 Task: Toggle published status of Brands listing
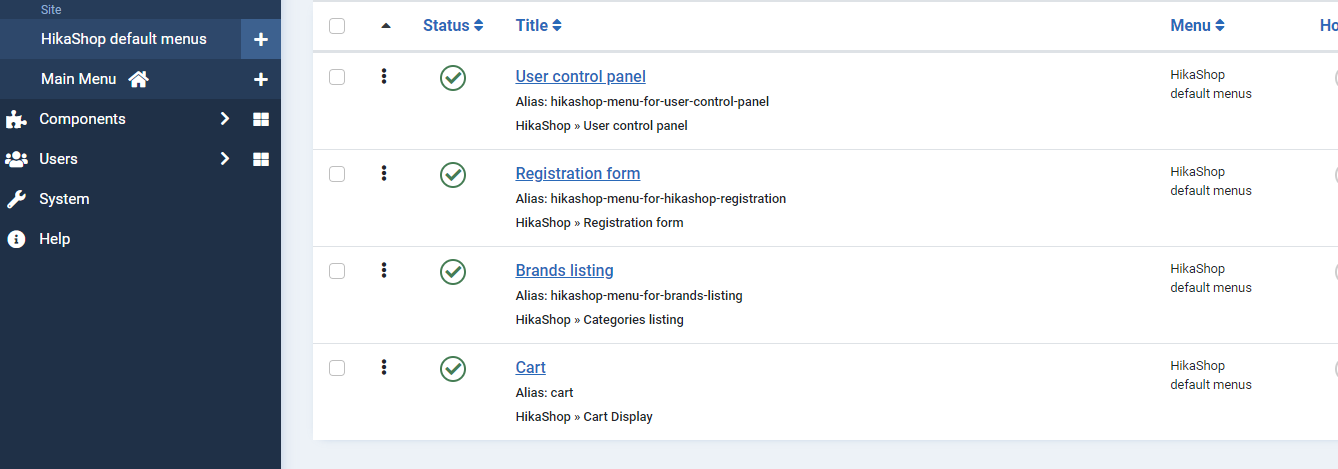pos(453,271)
